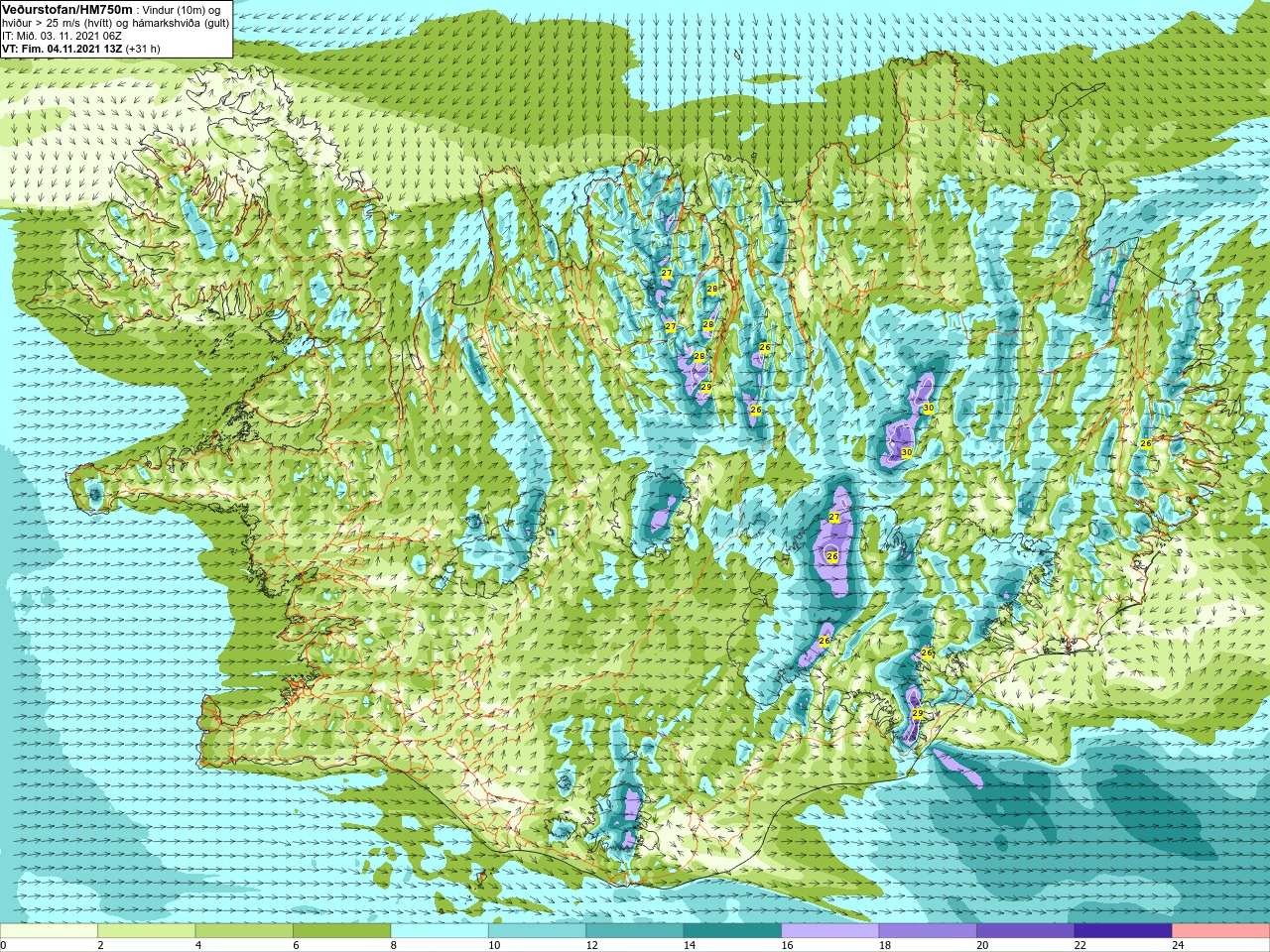Click the legend tick label 22
This screenshot has width=1270, height=952.
pyautogui.click(x=1080, y=945)
